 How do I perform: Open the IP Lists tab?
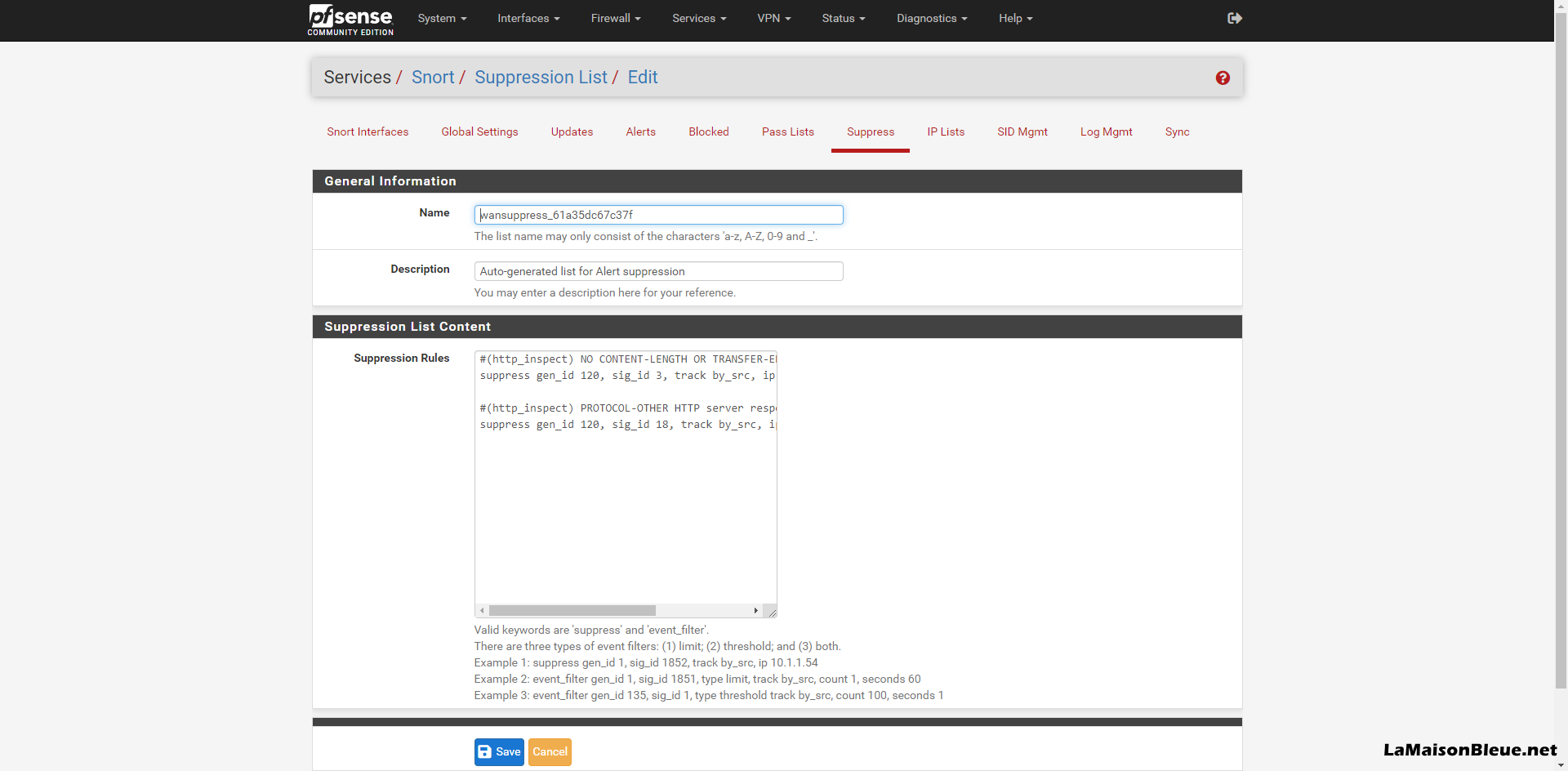coord(946,131)
